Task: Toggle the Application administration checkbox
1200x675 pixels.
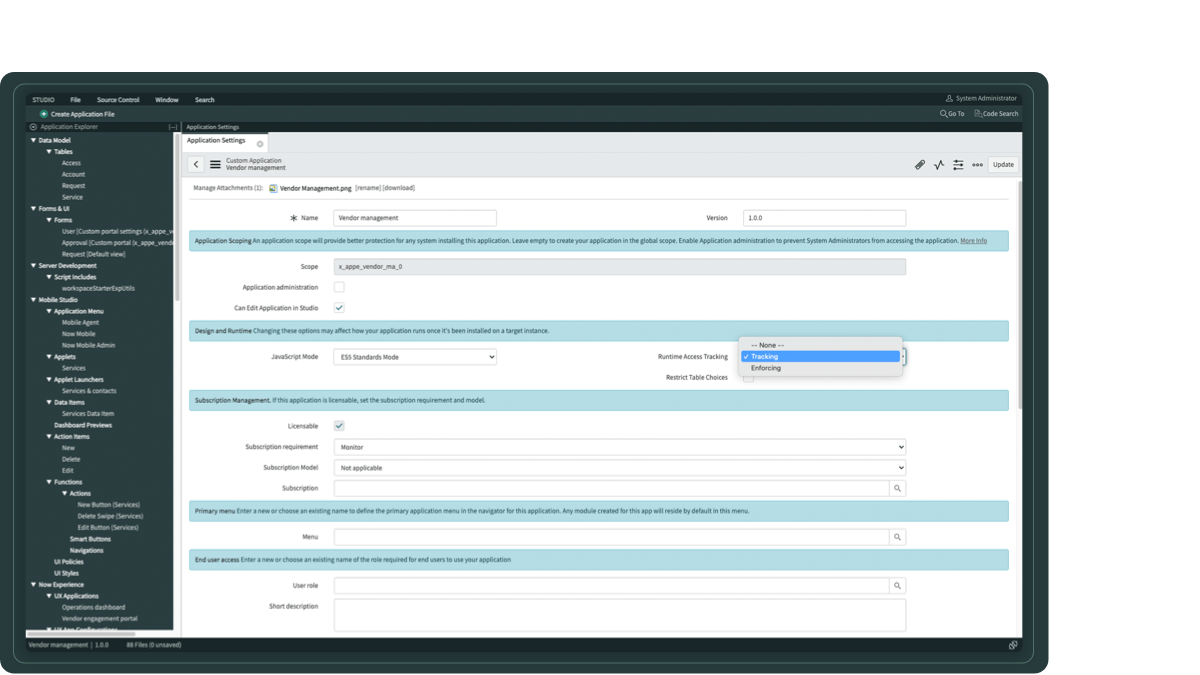Action: (339, 287)
